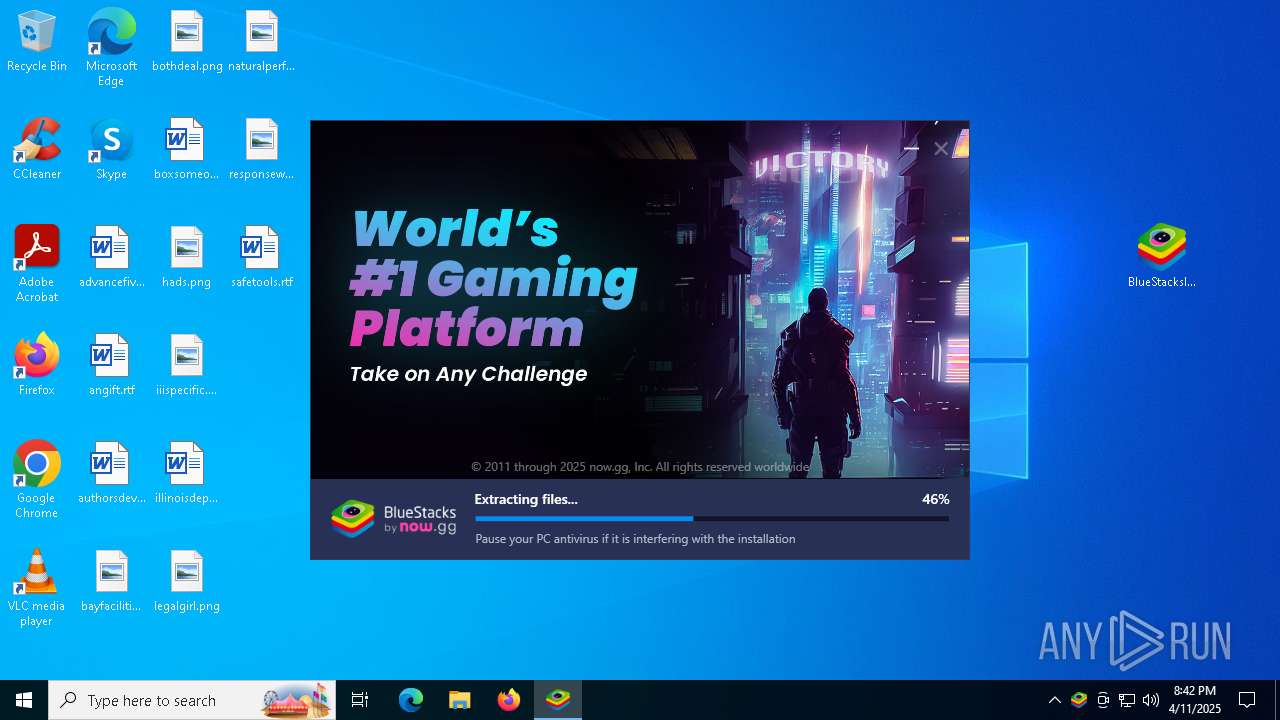Click the Extracting files status text
This screenshot has height=720, width=1280.
(x=526, y=499)
